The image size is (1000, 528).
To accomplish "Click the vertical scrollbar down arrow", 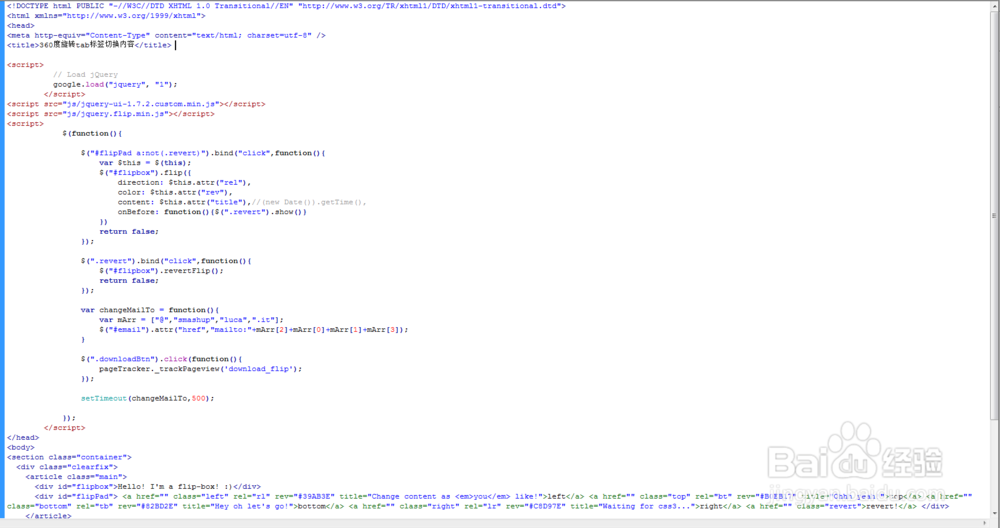I will tap(994, 513).
